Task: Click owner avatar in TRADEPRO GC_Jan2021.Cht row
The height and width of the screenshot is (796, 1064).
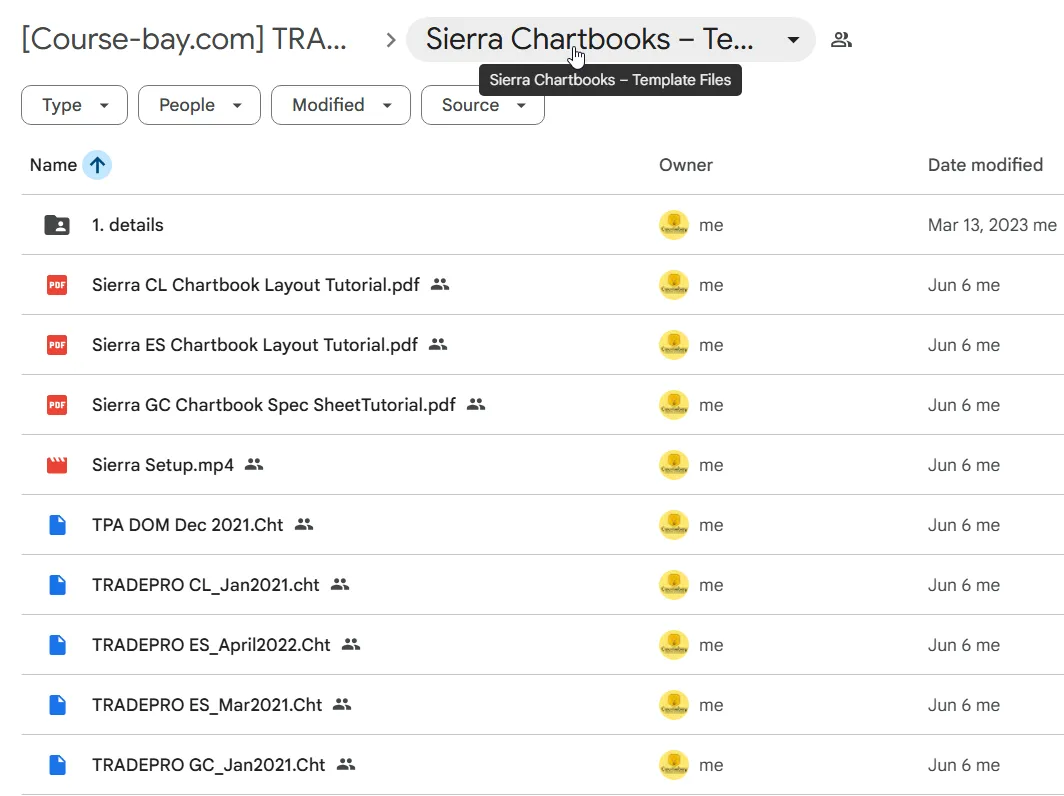Action: pos(674,765)
